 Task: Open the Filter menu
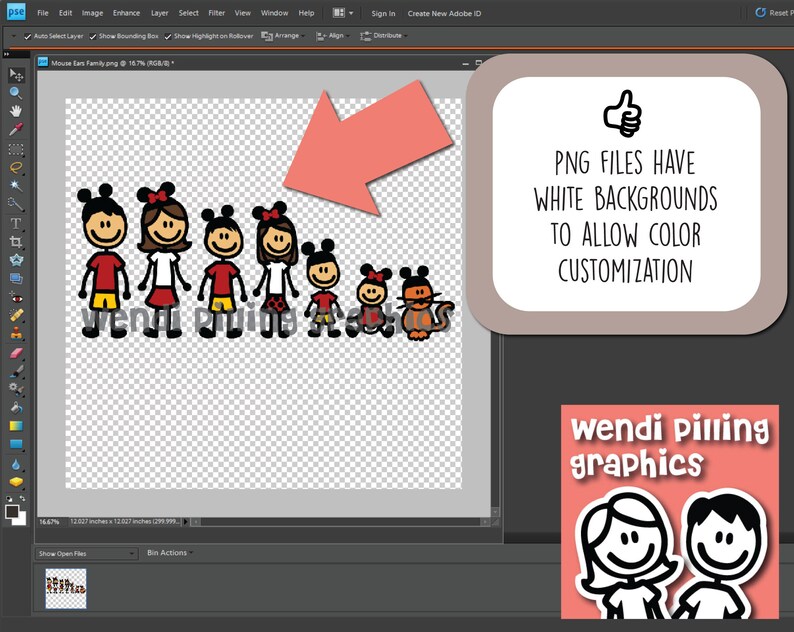[x=216, y=13]
